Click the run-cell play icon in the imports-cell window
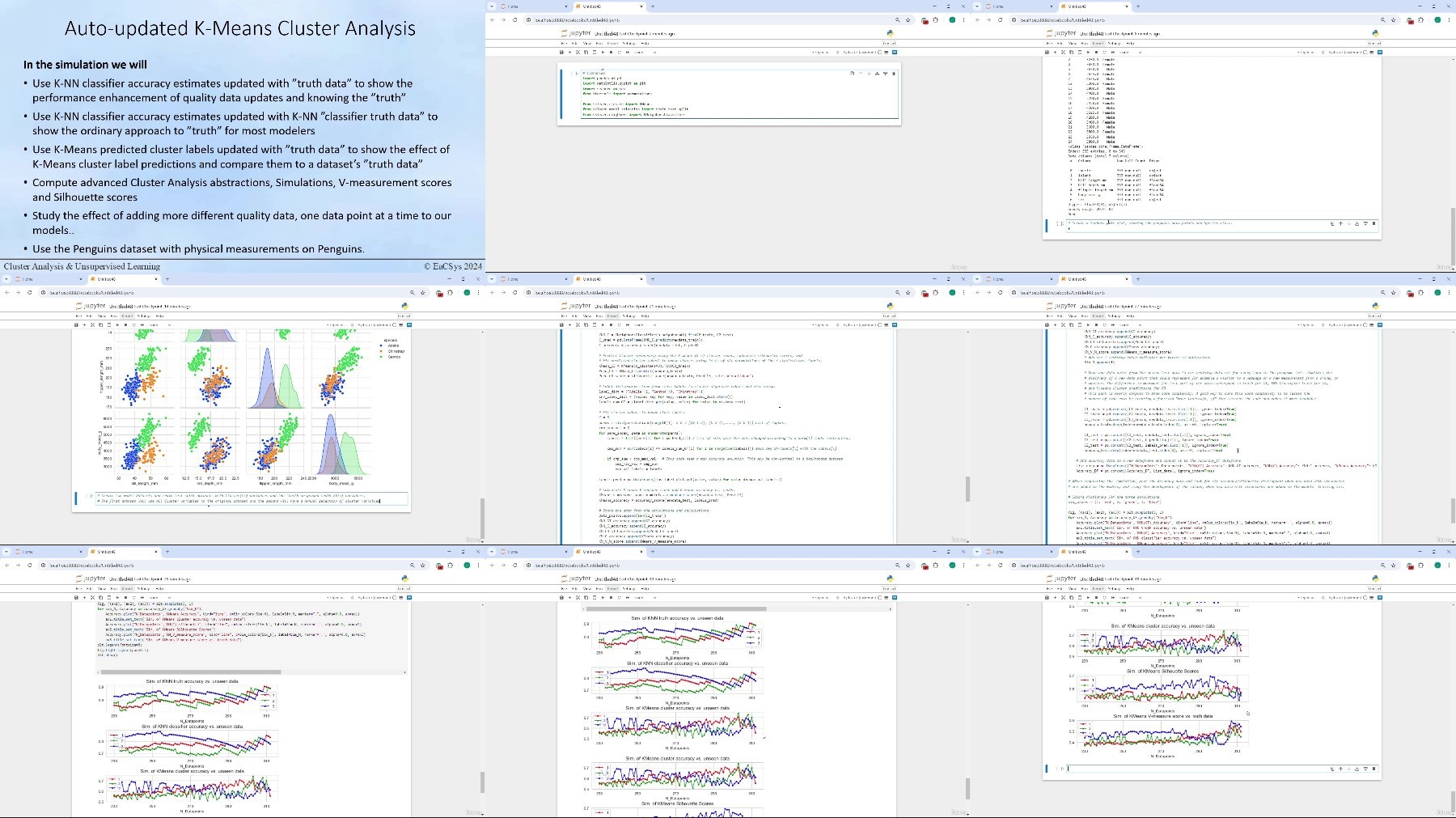 [x=603, y=52]
